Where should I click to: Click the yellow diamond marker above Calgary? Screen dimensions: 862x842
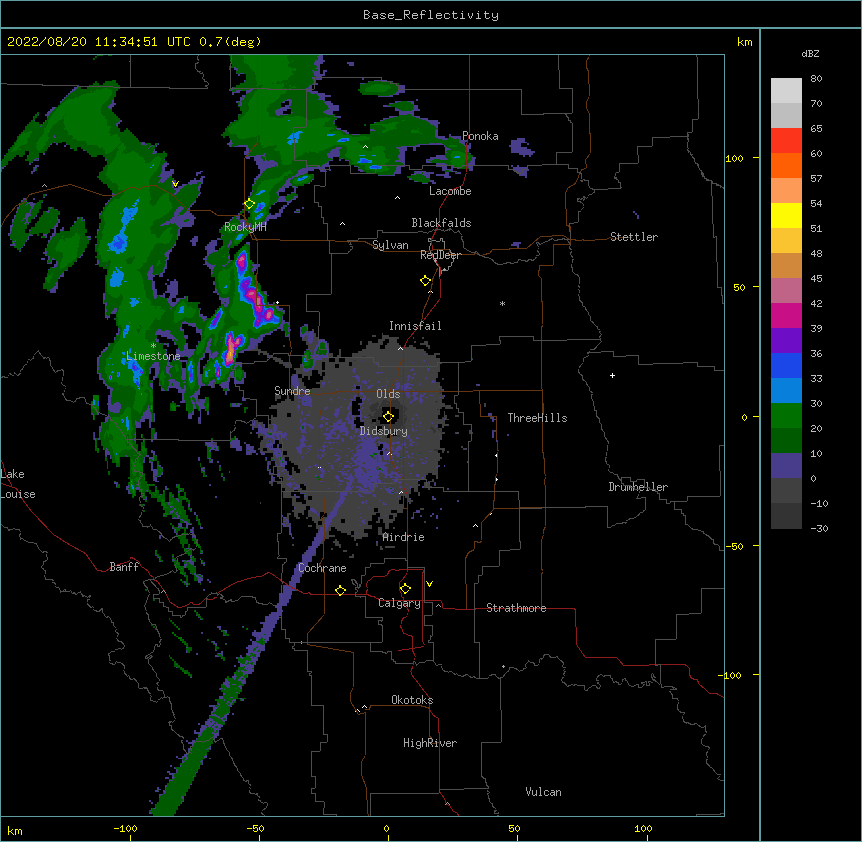click(405, 589)
